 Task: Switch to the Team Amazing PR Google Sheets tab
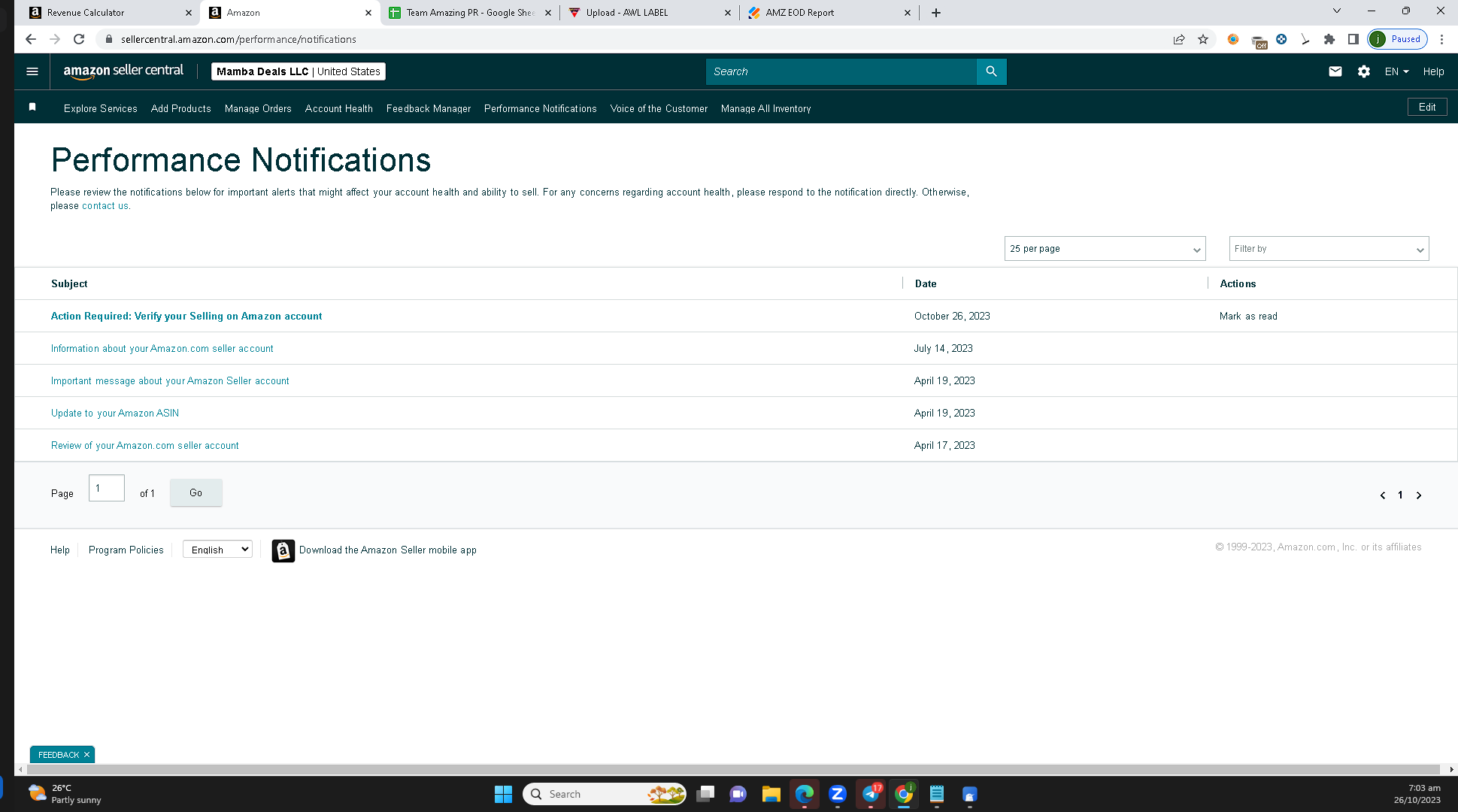469,13
